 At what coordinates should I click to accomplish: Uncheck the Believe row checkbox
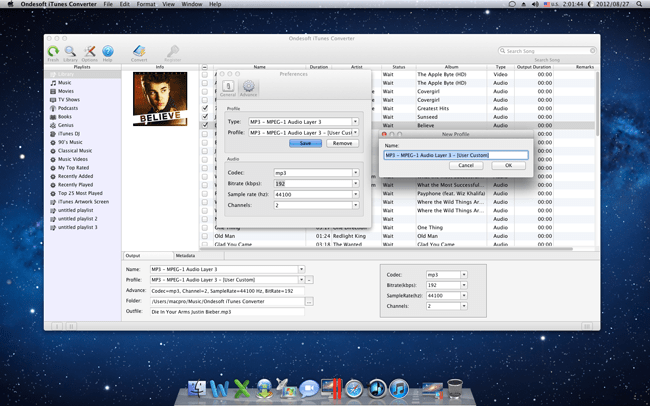pyautogui.click(x=205, y=125)
